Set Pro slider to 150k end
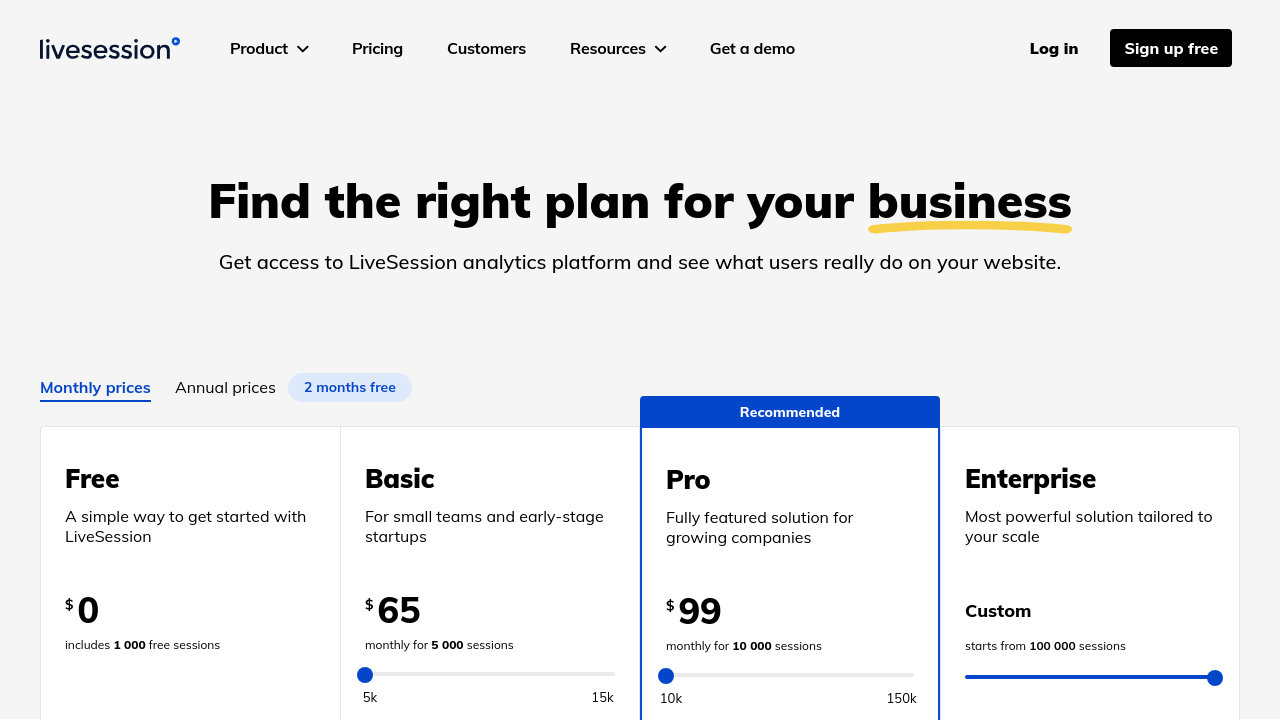Image resolution: width=1280 pixels, height=720 pixels. [x=913, y=675]
